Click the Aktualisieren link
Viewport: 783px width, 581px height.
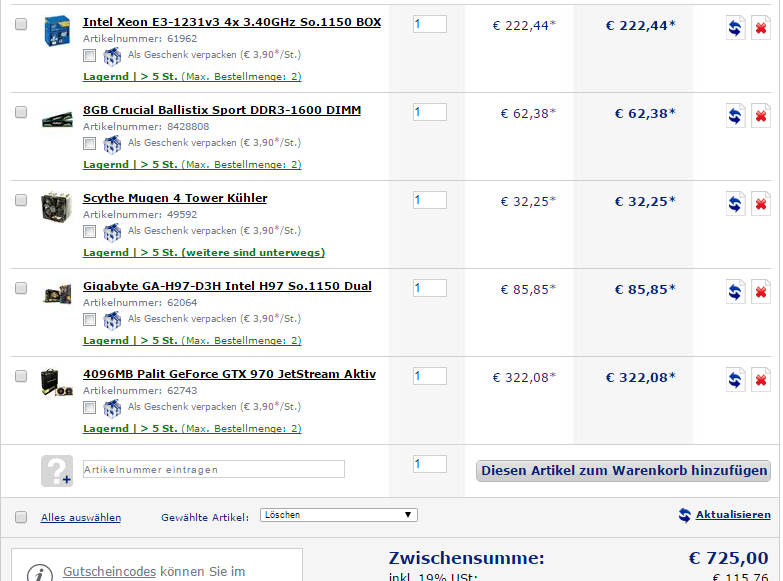733,515
